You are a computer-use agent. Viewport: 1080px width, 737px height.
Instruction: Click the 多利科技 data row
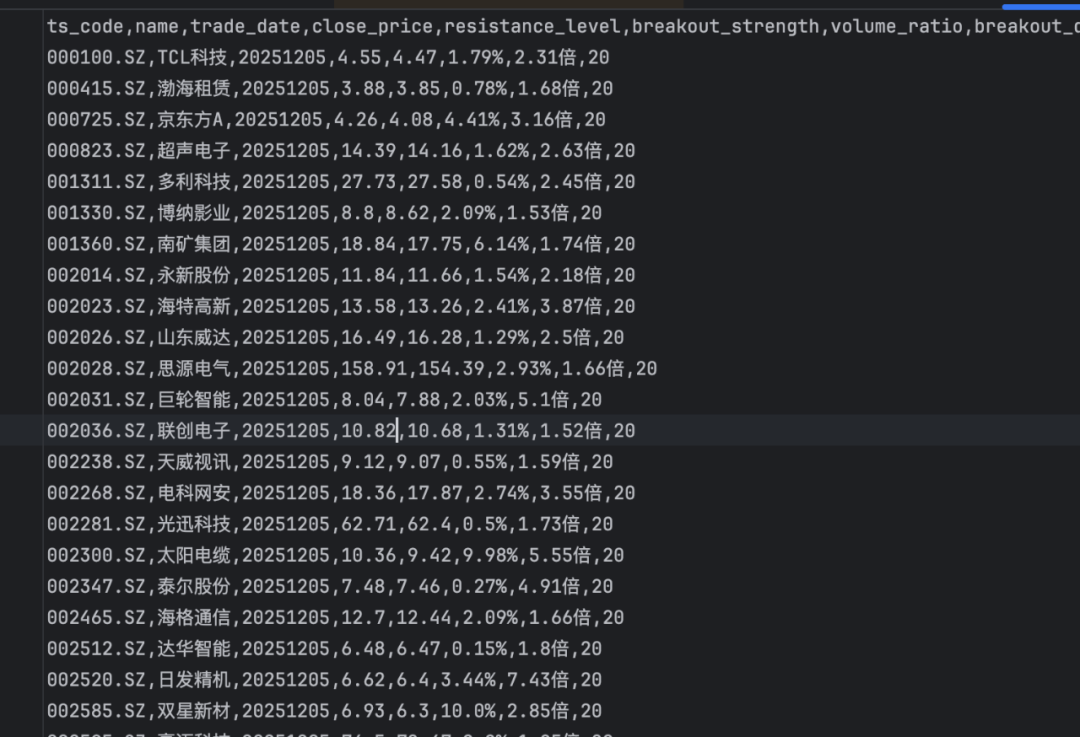341,182
